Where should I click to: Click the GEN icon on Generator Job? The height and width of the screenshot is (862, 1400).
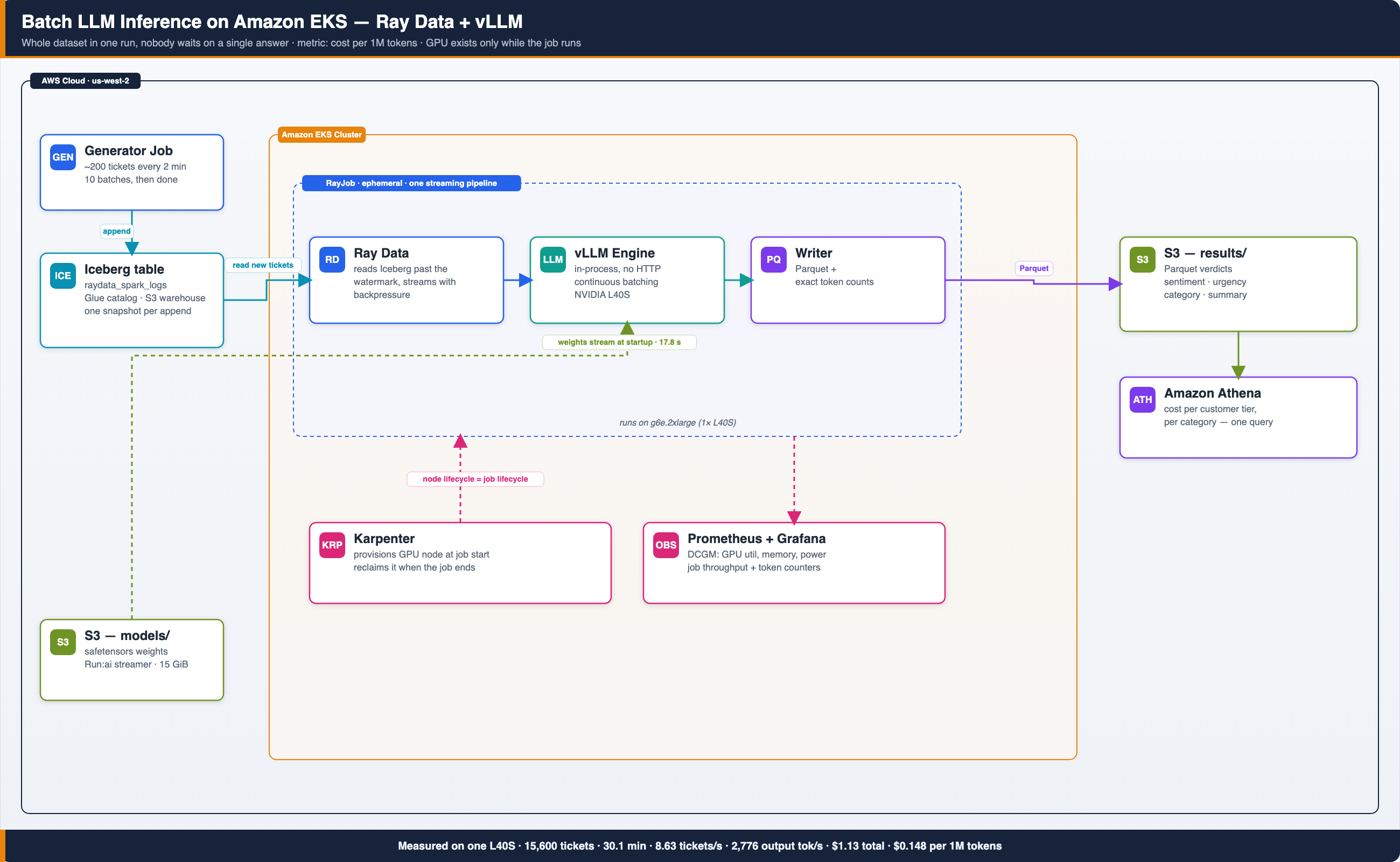tap(62, 157)
